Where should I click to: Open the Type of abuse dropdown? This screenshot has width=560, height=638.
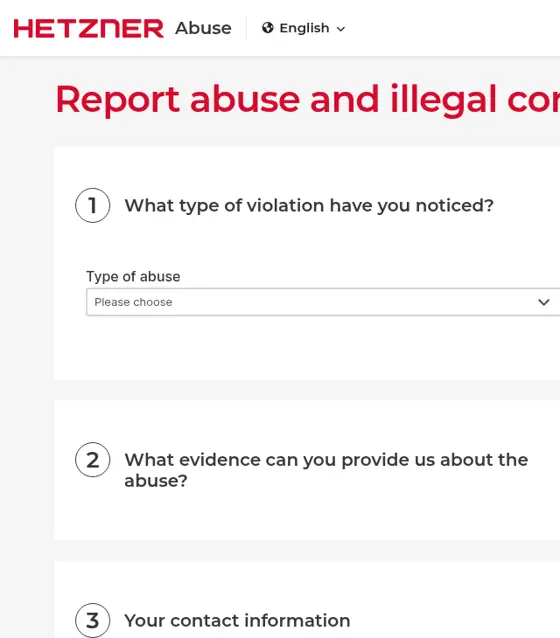(323, 302)
